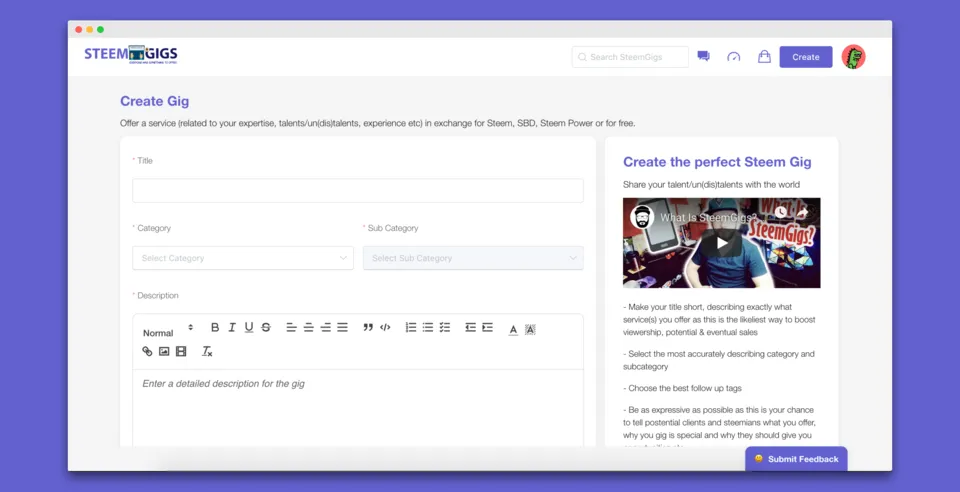Click into the detailed description text area
The image size is (960, 492).
point(358,408)
